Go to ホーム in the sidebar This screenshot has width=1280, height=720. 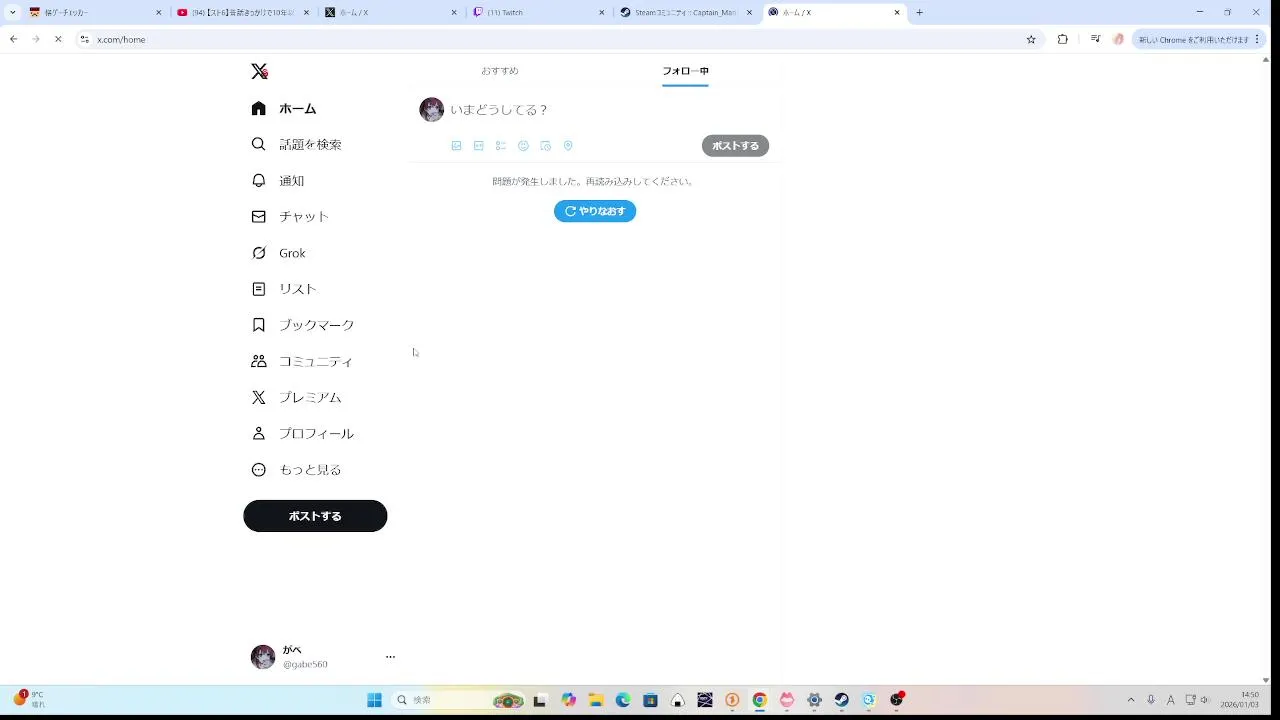[x=284, y=108]
